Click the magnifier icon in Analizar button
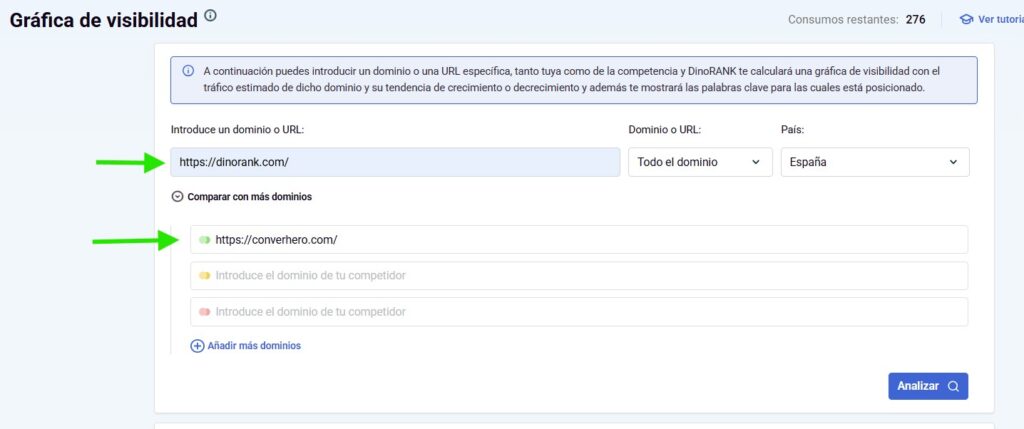Viewport: 1024px width, 429px height. (953, 386)
